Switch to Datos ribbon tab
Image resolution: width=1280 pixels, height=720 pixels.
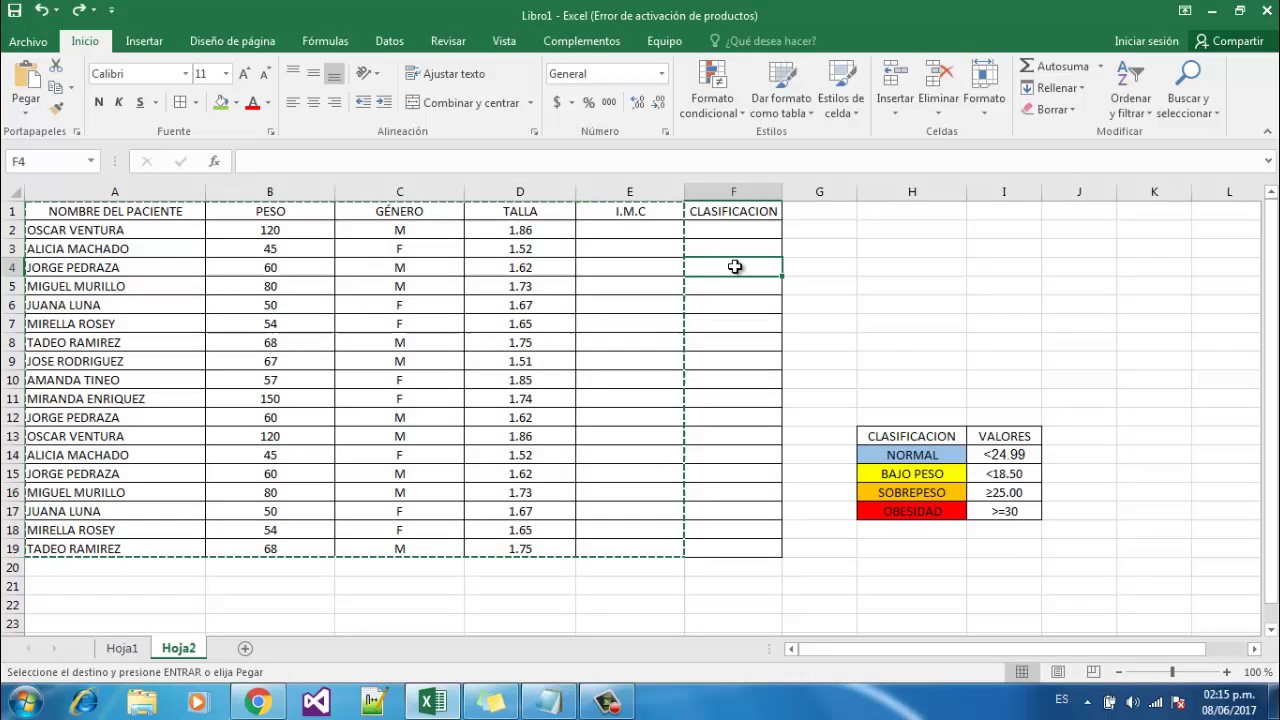click(389, 41)
